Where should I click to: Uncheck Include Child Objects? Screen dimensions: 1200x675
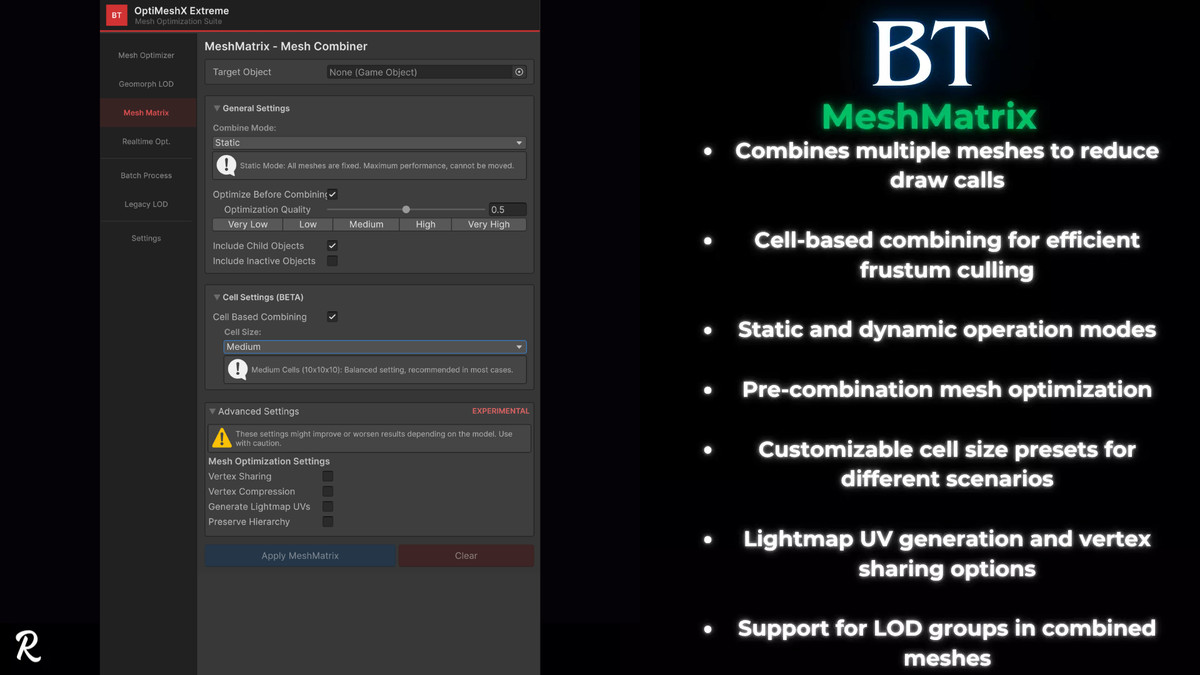click(332, 245)
